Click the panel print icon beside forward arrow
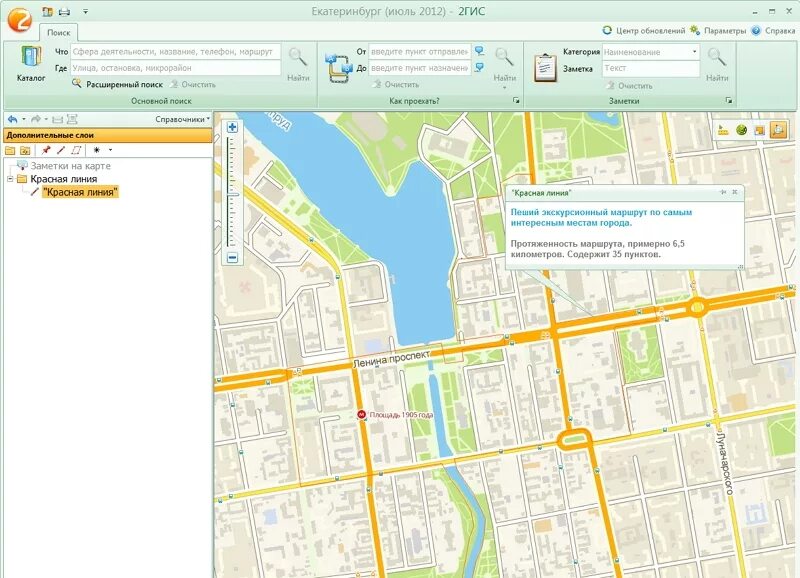The height and width of the screenshot is (578, 800). 57,119
